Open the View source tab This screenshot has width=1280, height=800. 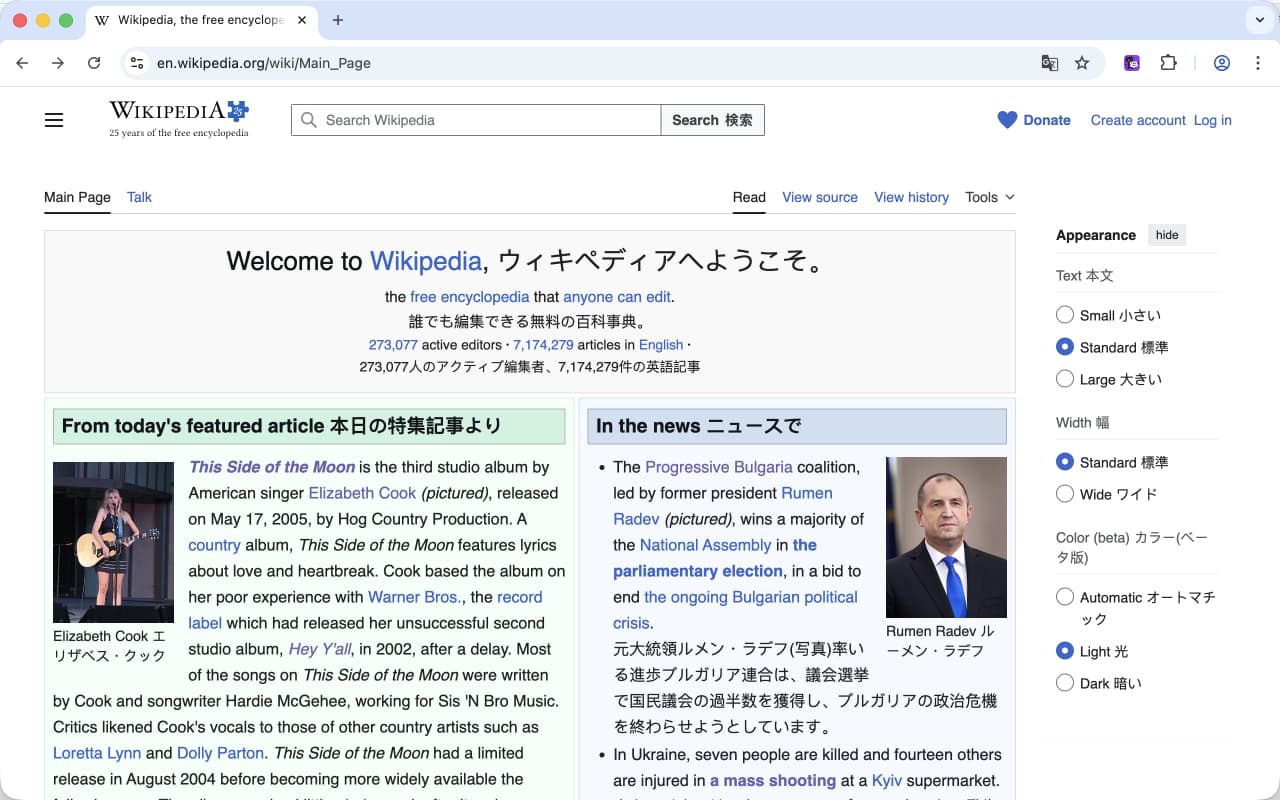(820, 197)
